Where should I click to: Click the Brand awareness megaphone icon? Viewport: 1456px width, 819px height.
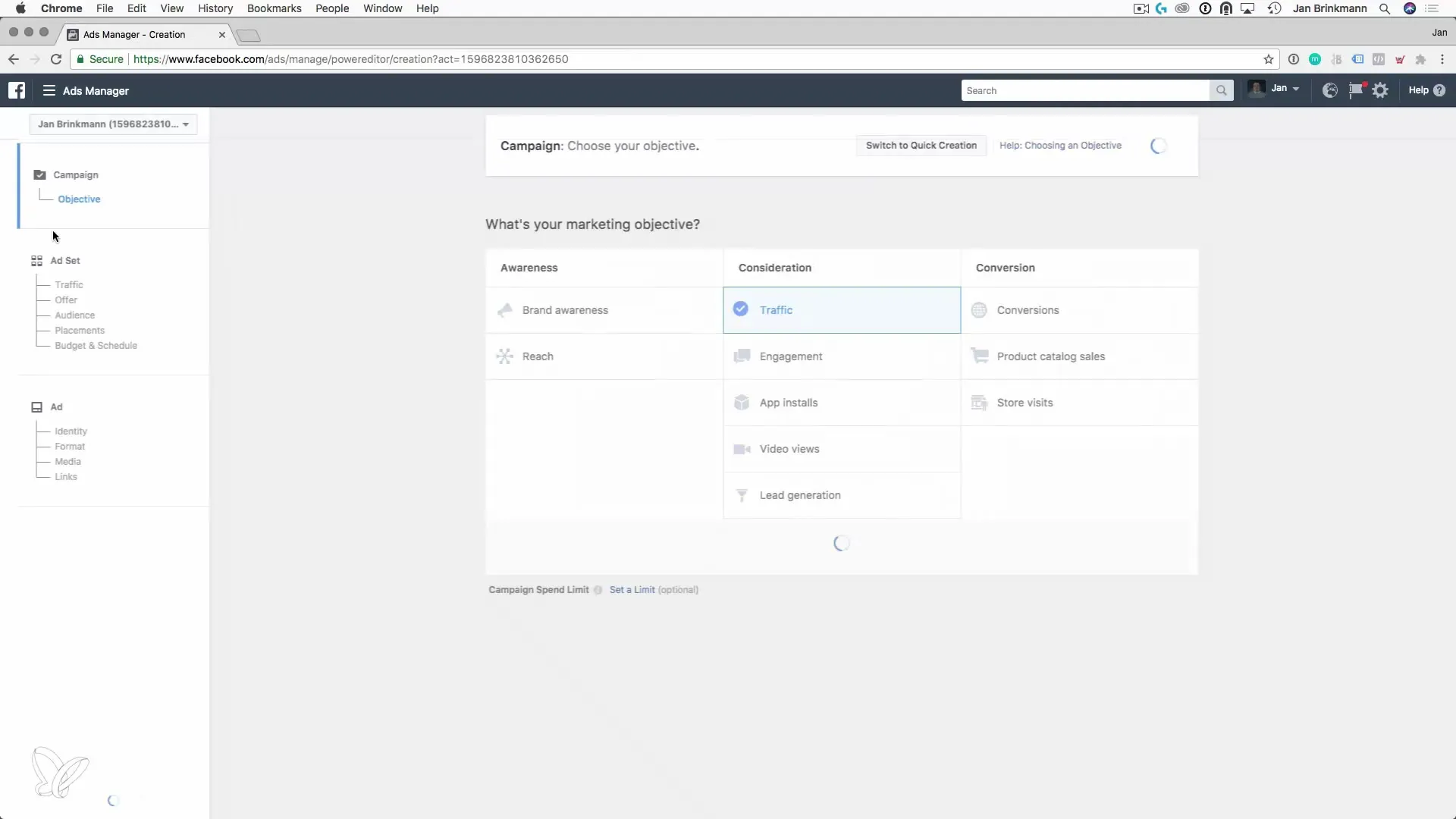coord(505,310)
